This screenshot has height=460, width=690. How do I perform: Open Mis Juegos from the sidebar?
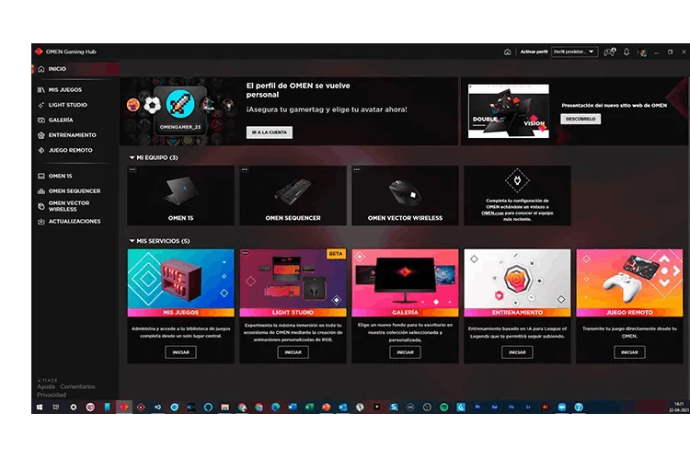click(65, 90)
